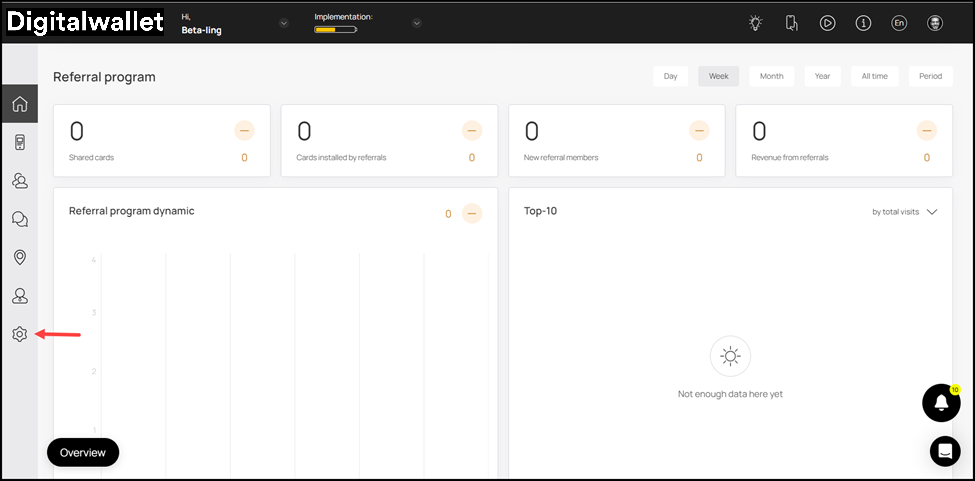Go to Home dashboard icon
The width and height of the screenshot is (975, 481).
(x=20, y=104)
